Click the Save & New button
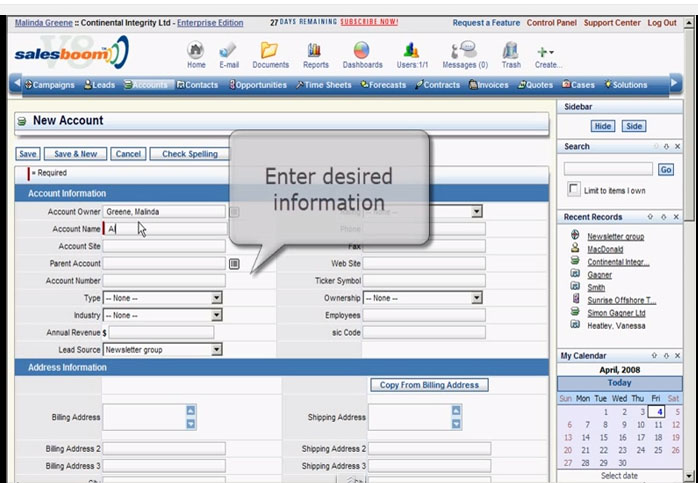Viewport: 698px width, 483px height. click(x=75, y=154)
